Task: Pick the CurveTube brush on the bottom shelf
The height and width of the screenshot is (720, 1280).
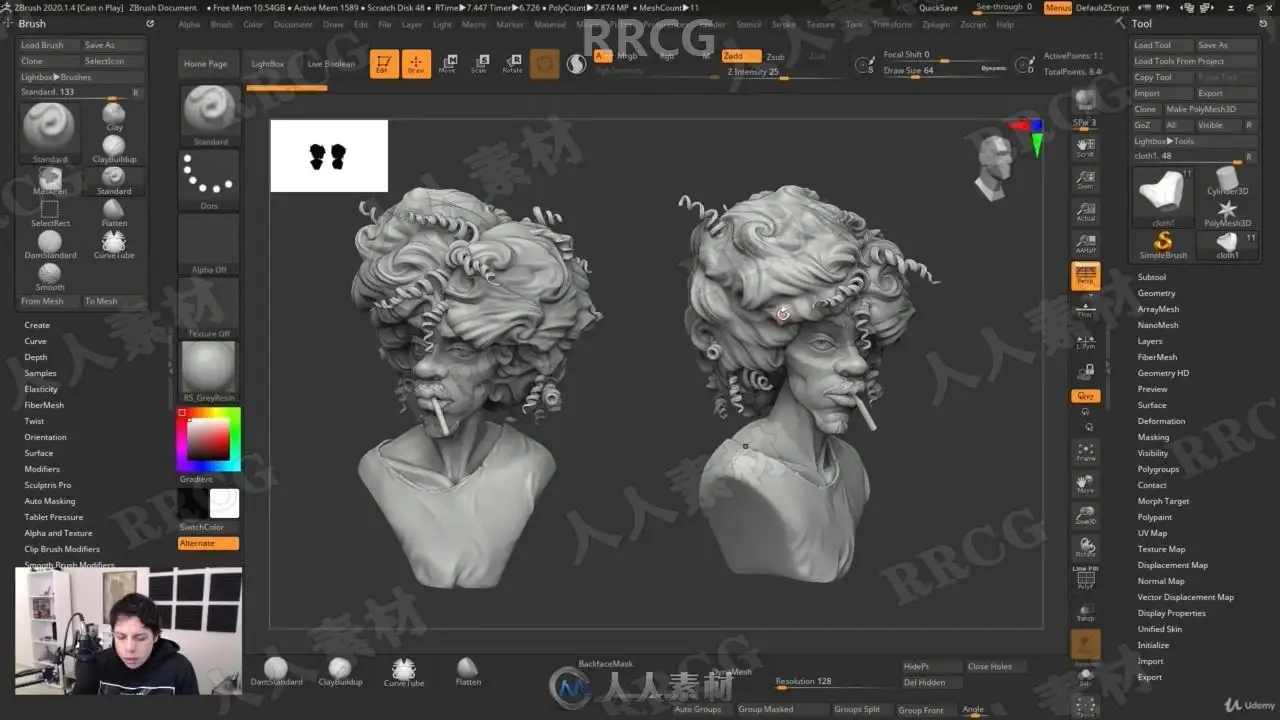Action: pos(404,671)
